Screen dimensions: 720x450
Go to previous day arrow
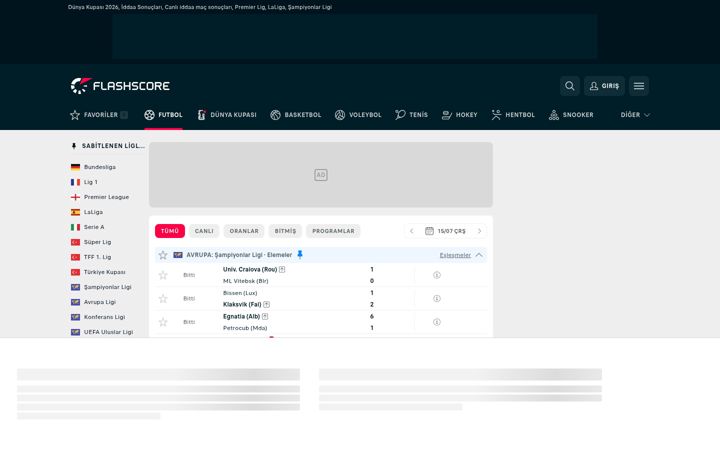coord(411,231)
